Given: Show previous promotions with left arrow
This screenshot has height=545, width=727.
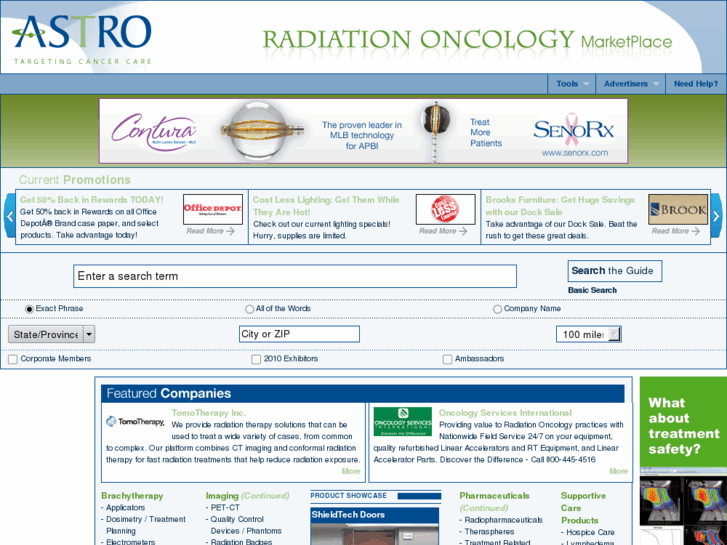Looking at the screenshot, I should (x=9, y=216).
